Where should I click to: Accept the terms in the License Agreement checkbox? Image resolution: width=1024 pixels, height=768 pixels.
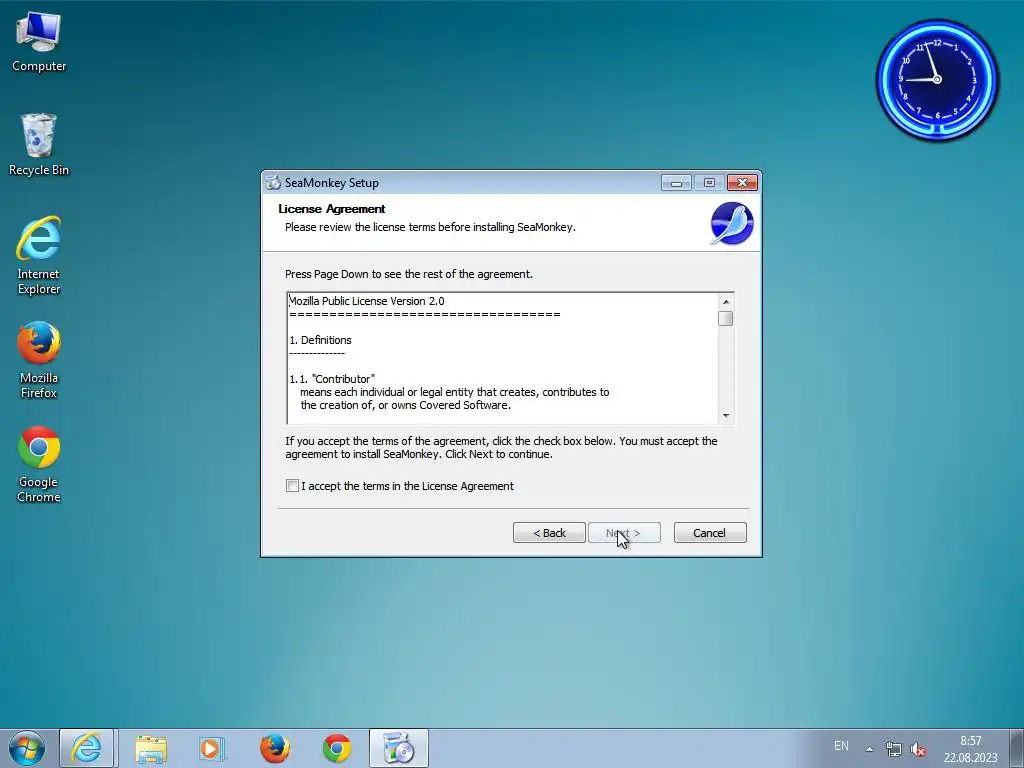pos(292,486)
